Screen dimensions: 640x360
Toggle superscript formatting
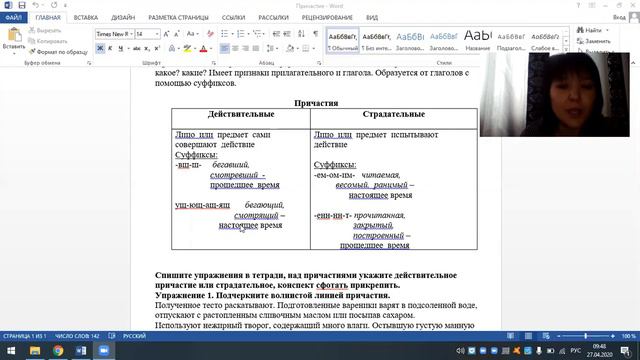(x=157, y=49)
